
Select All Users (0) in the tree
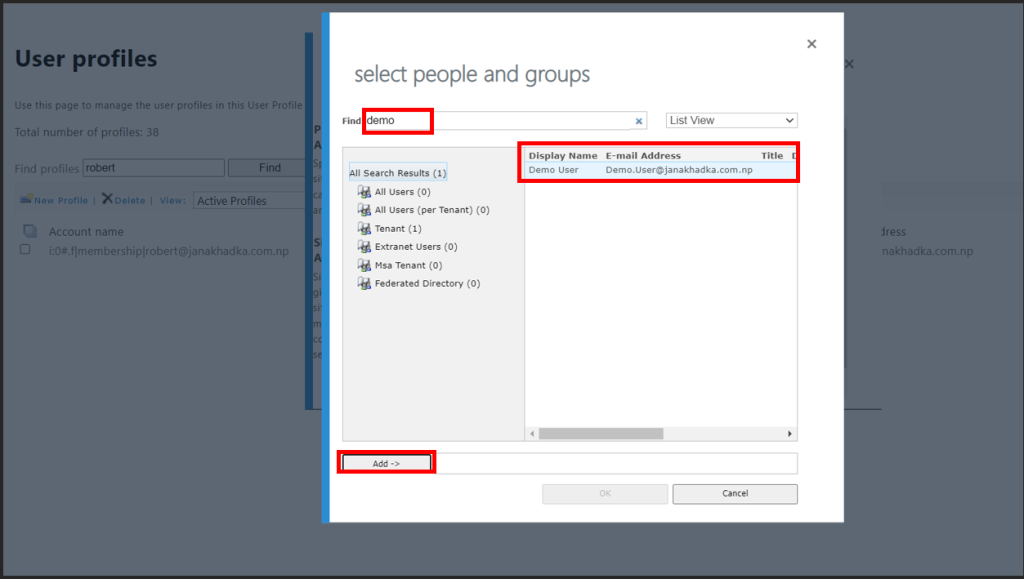402,192
